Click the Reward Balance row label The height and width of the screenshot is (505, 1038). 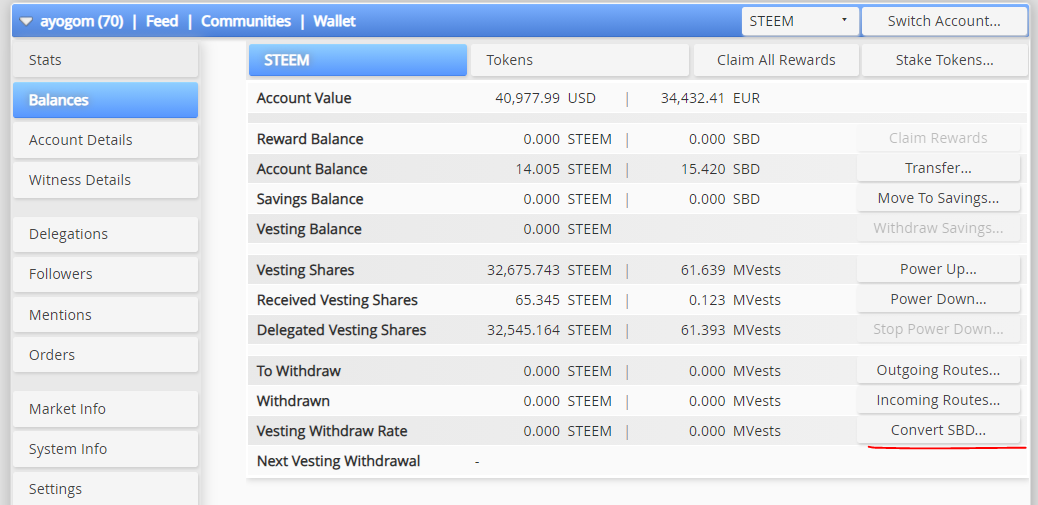click(x=310, y=140)
